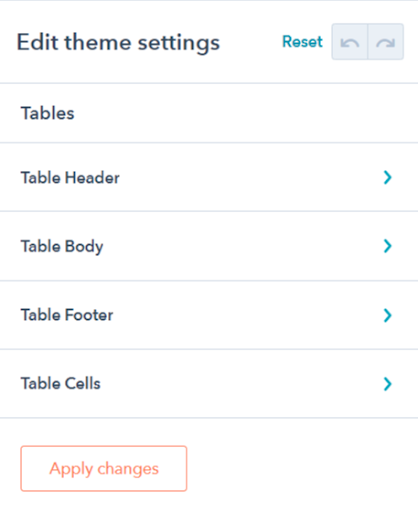Open Table Header settings row
The width and height of the screenshot is (418, 512).
(x=209, y=177)
